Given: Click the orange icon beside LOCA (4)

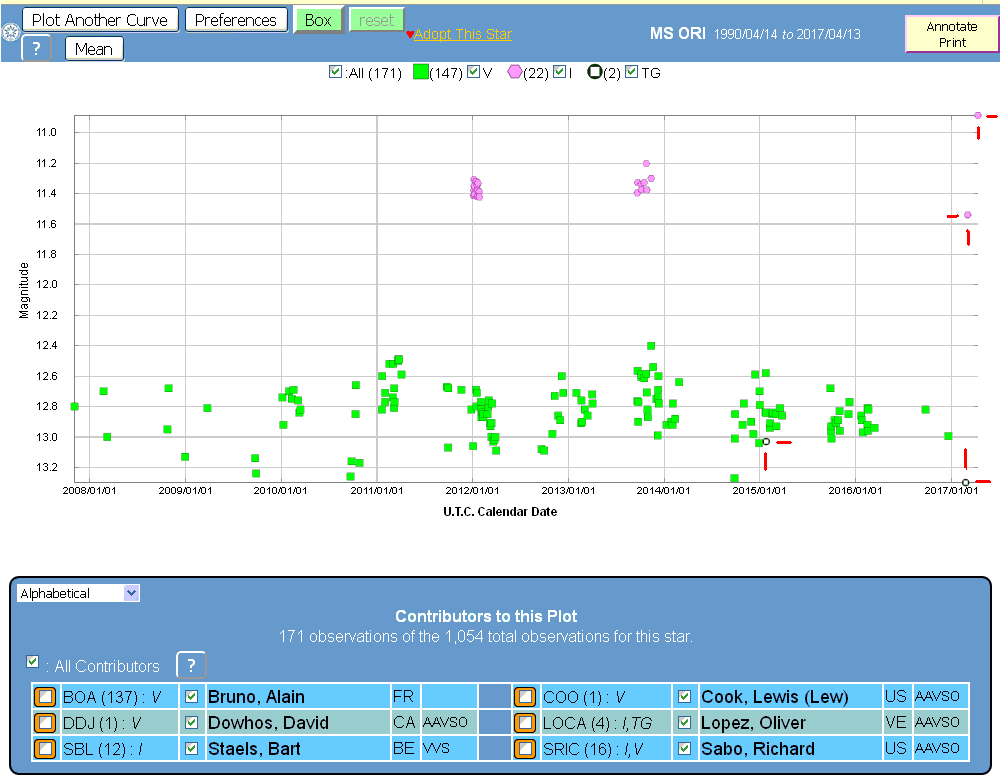Looking at the screenshot, I should (x=525, y=722).
